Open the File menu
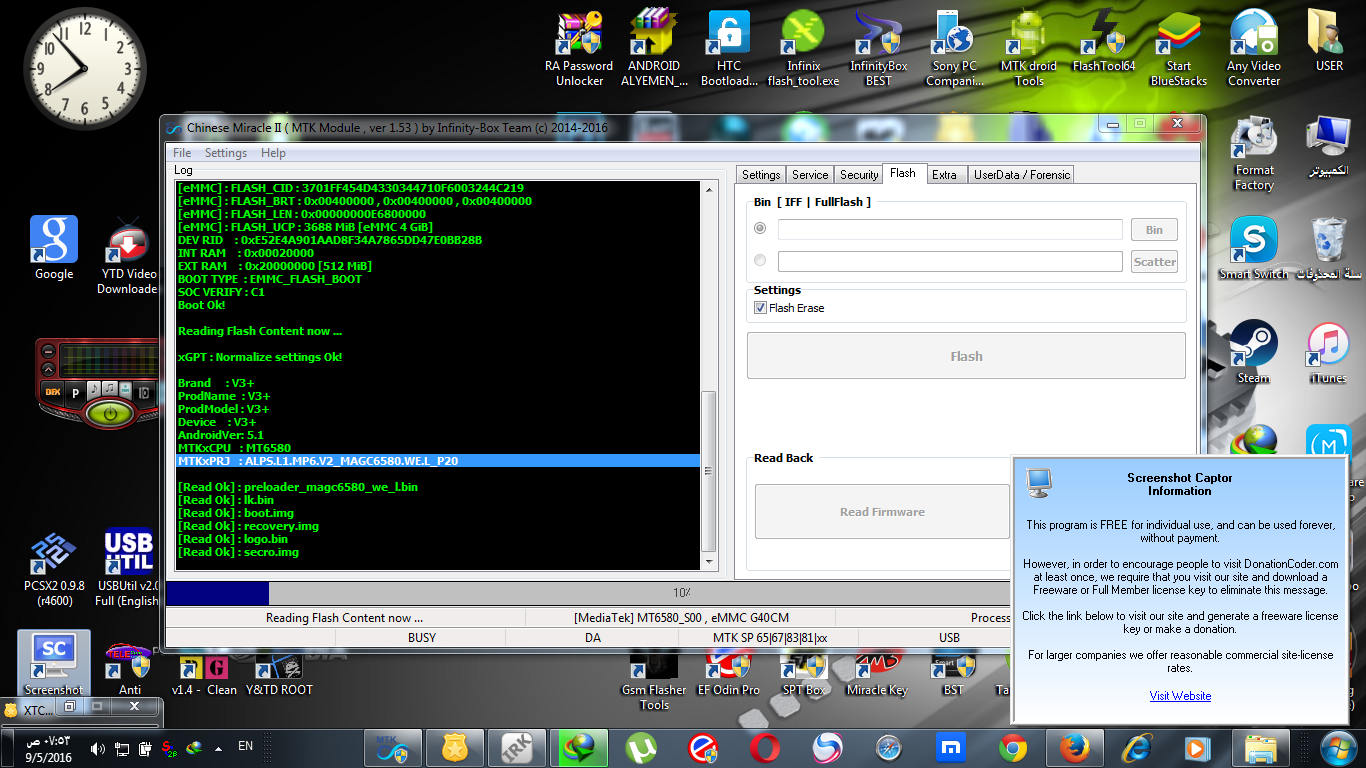The height and width of the screenshot is (768, 1366). tap(182, 153)
